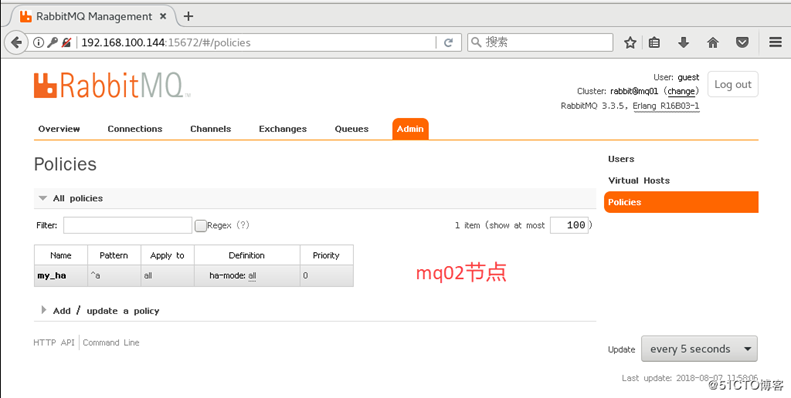The height and width of the screenshot is (398, 791).
Task: Open Users in the admin sidebar
Action: pyautogui.click(x=621, y=159)
